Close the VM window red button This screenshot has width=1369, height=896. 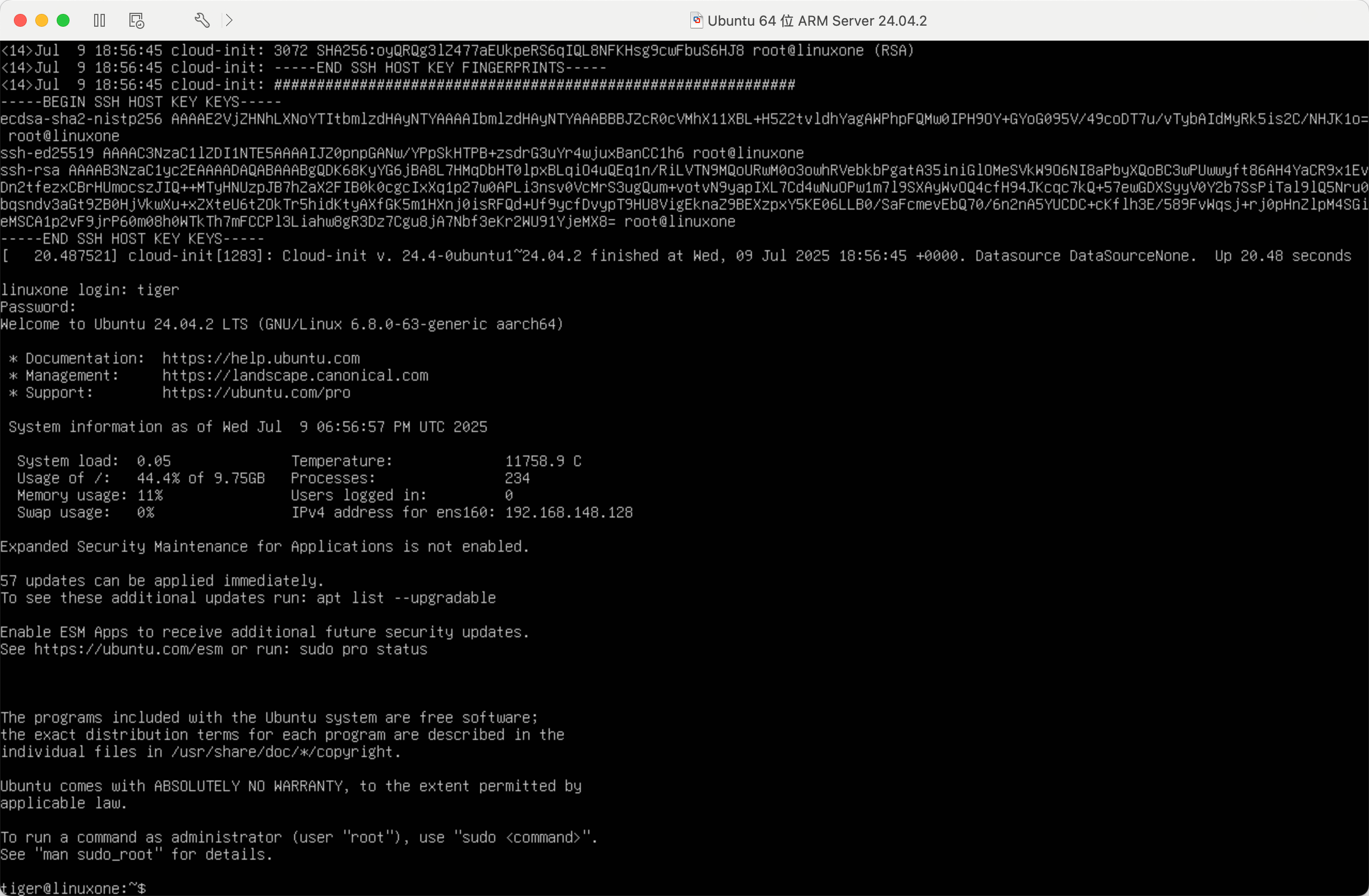(20, 21)
